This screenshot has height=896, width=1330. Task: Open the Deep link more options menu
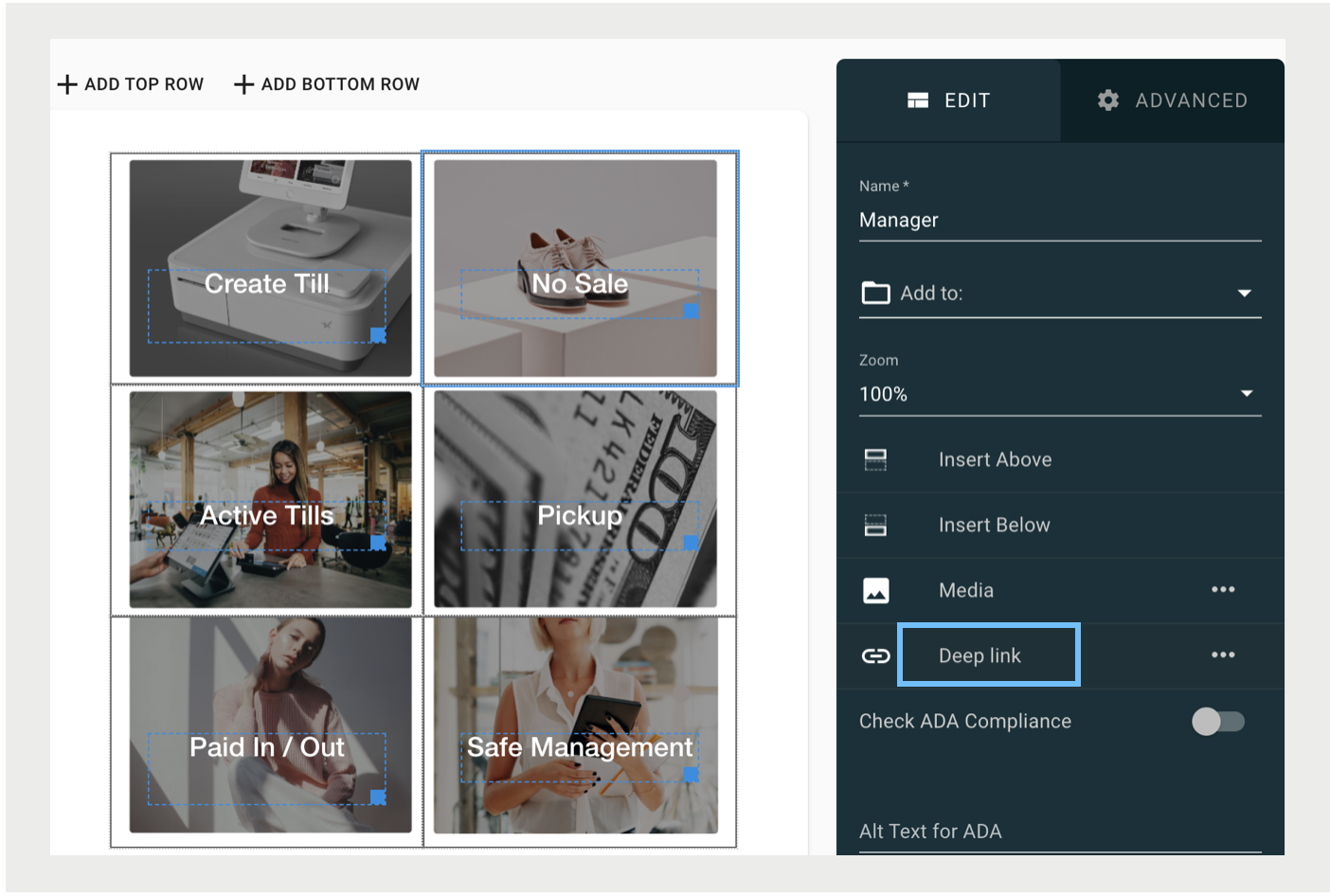[1223, 654]
